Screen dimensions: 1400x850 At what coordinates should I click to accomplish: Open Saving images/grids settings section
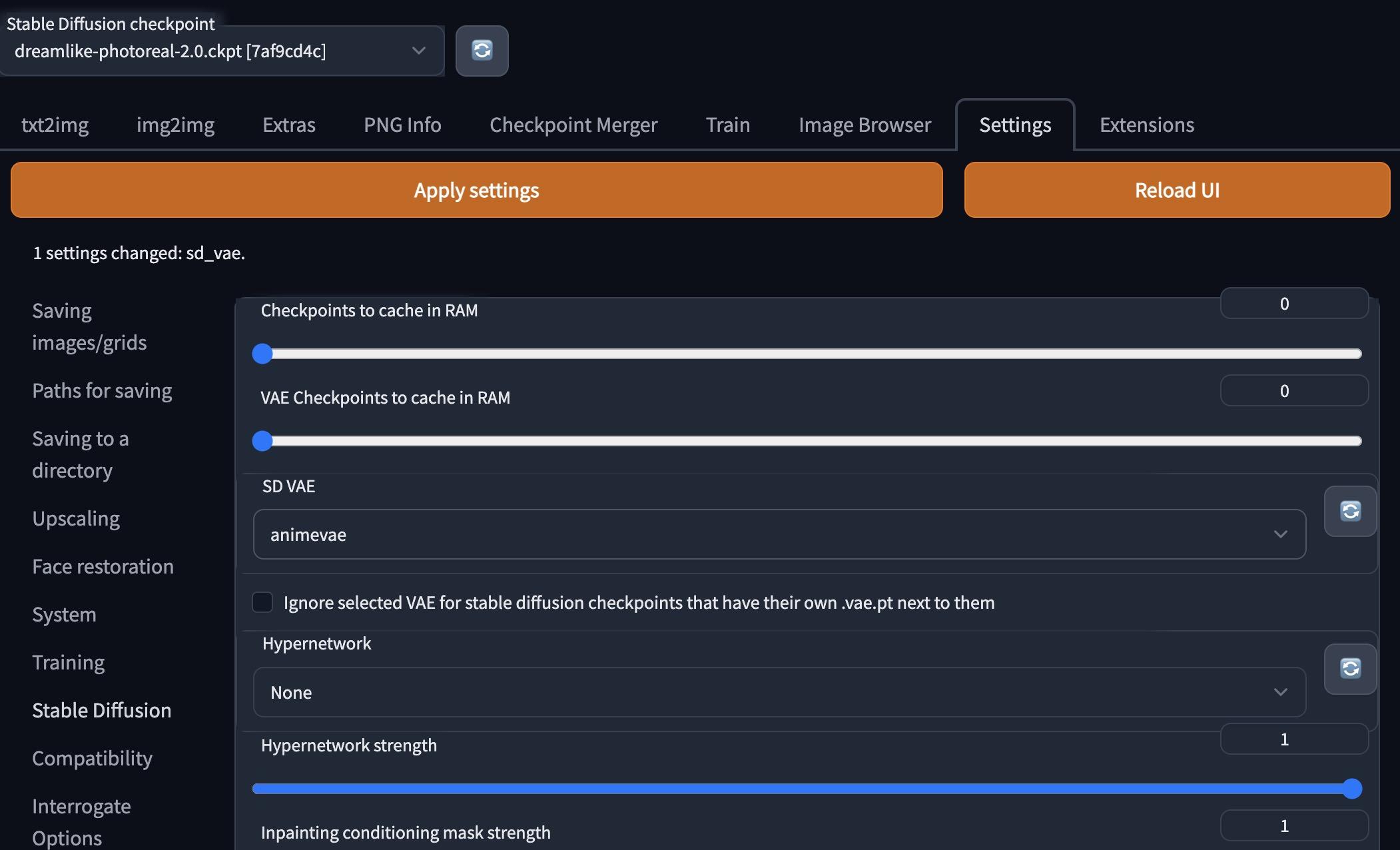click(x=89, y=326)
